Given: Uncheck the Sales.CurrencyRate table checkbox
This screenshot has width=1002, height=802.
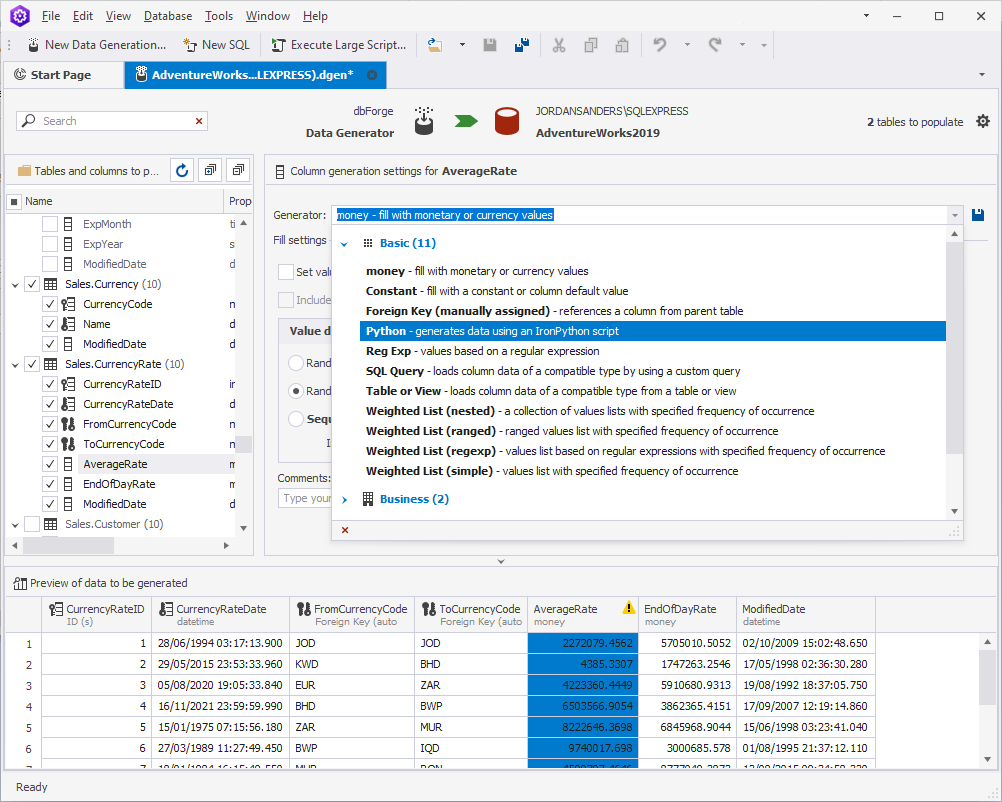Looking at the screenshot, I should (32, 364).
